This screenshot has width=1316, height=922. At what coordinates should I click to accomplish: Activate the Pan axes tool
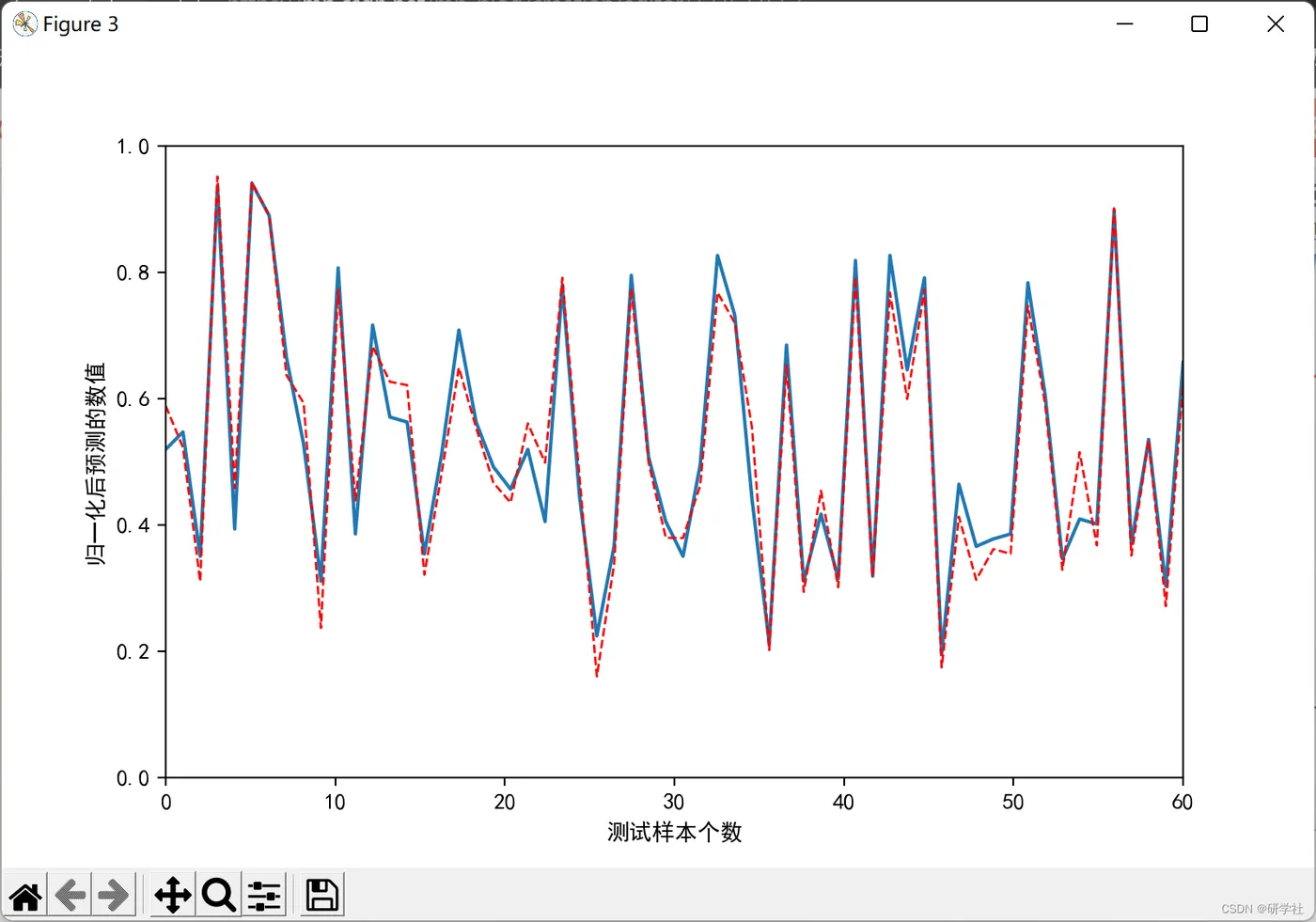pyautogui.click(x=173, y=895)
